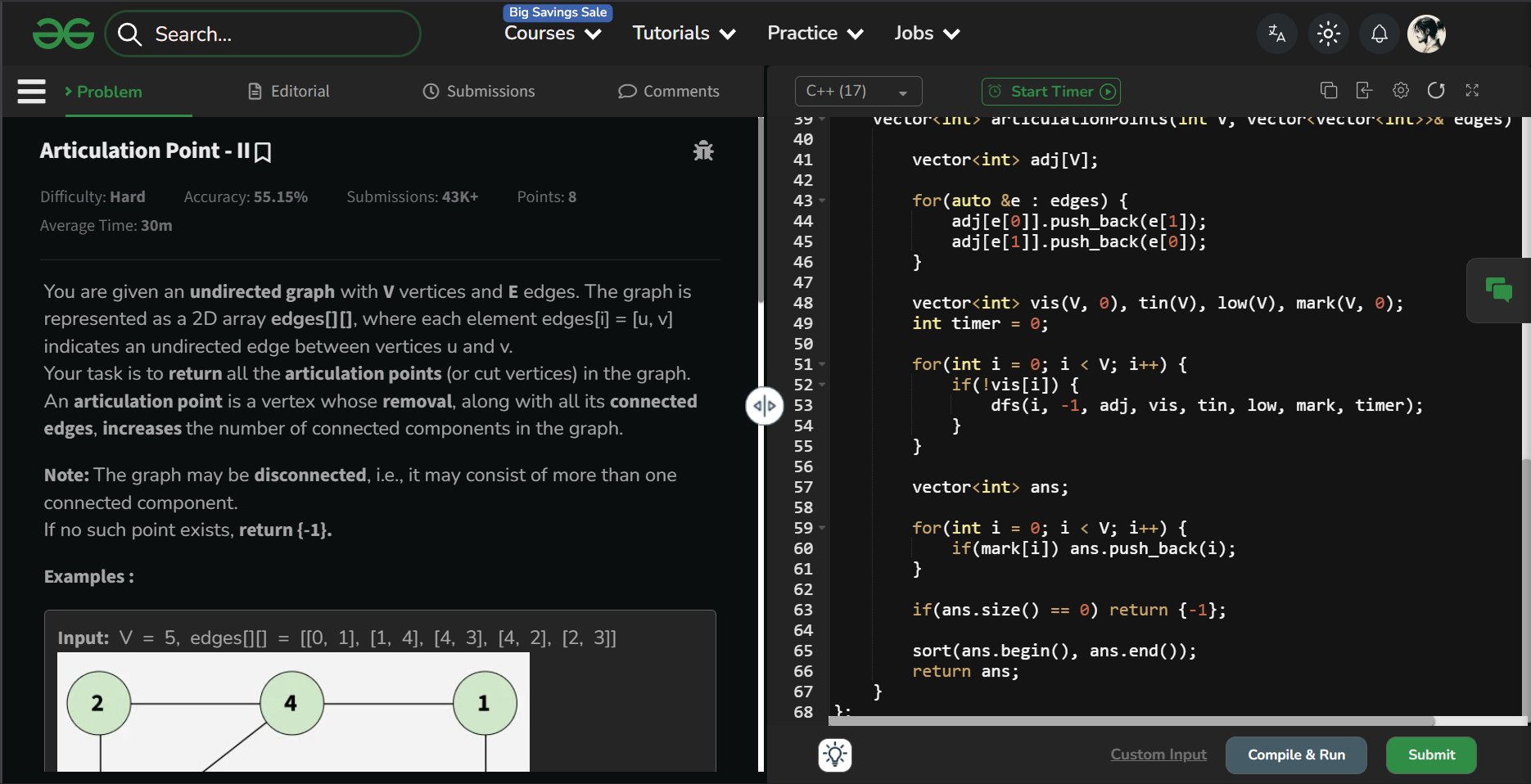Bookmark the Articulation Point problem
This screenshot has width=1531, height=784.
(x=263, y=152)
